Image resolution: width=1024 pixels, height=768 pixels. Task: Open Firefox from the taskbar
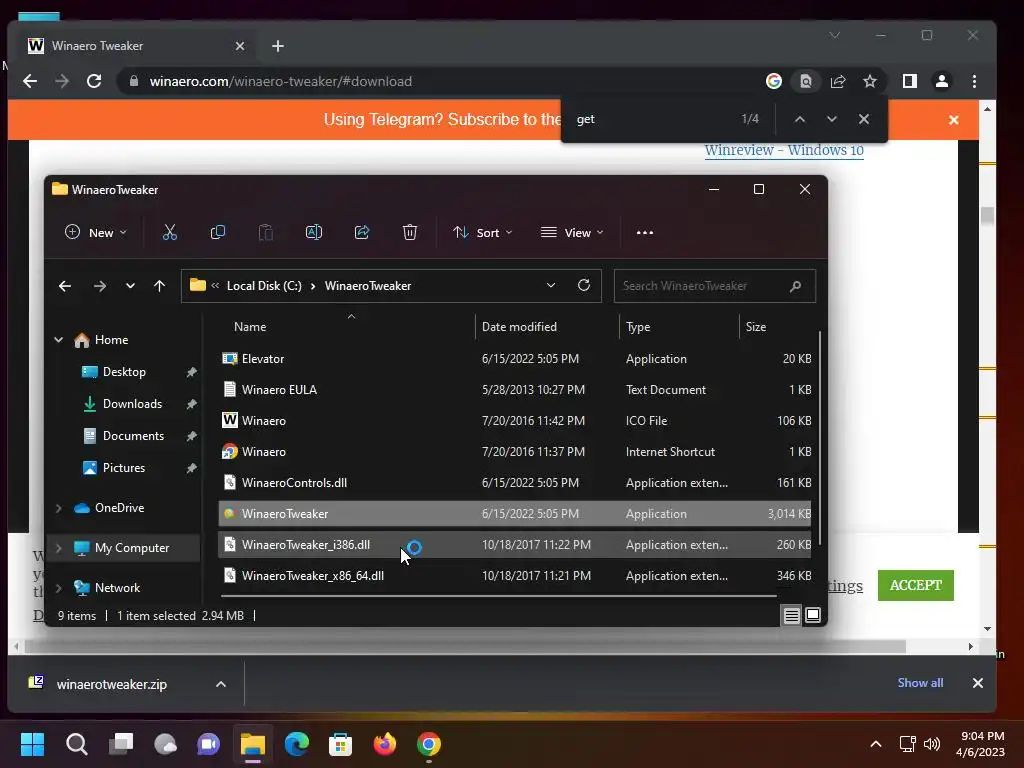click(x=385, y=744)
